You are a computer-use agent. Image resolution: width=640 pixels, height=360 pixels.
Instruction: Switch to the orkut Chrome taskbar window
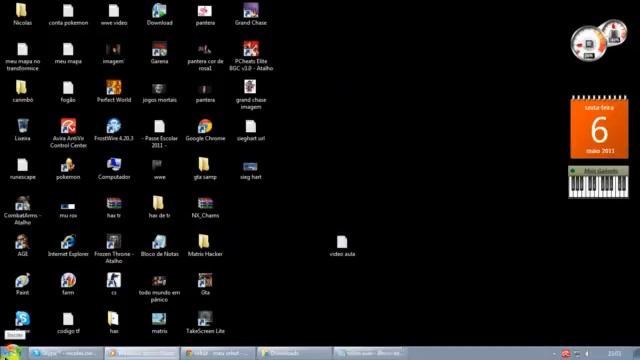pyautogui.click(x=218, y=353)
